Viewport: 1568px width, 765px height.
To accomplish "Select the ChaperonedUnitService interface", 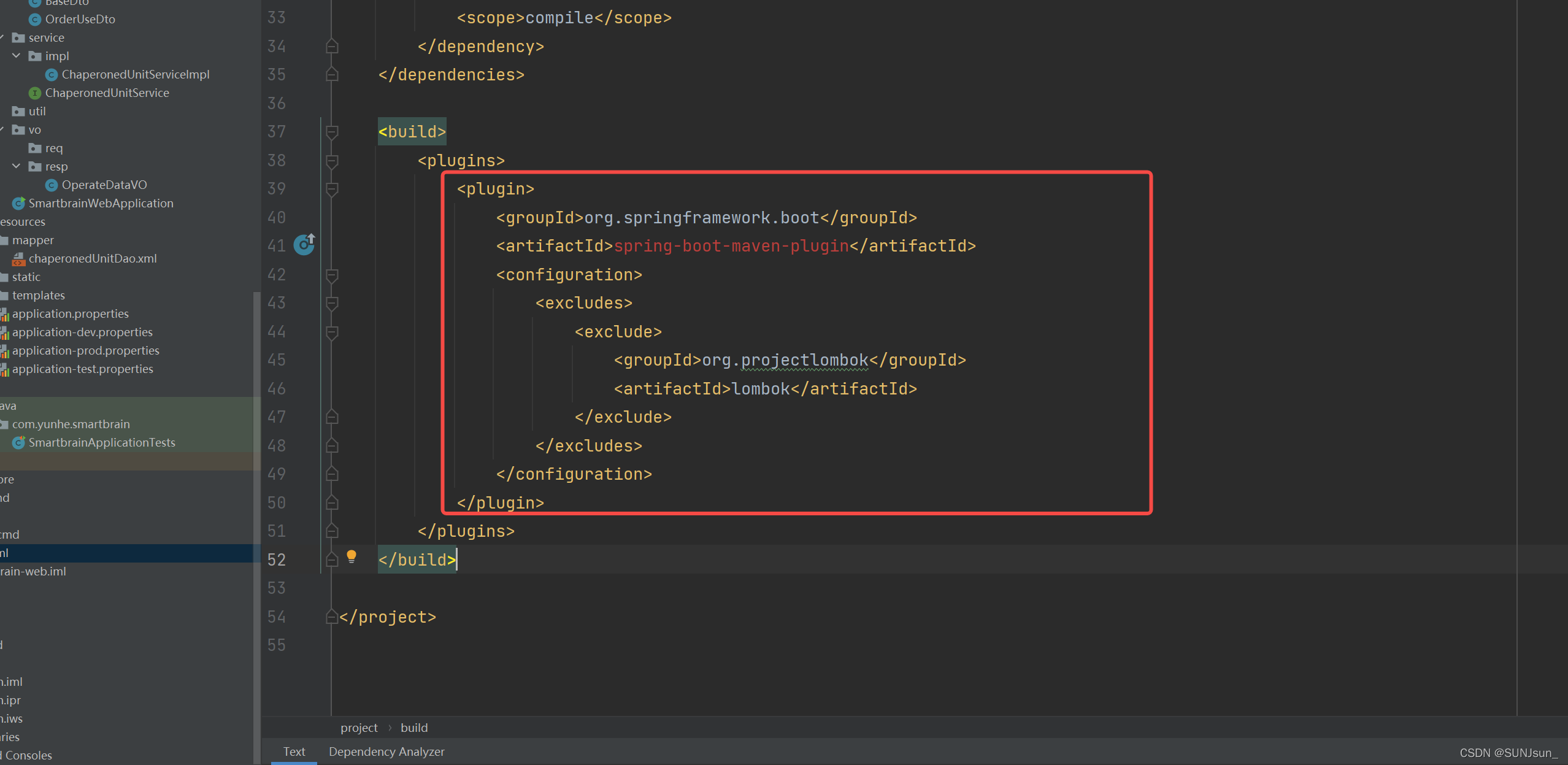I will (108, 93).
